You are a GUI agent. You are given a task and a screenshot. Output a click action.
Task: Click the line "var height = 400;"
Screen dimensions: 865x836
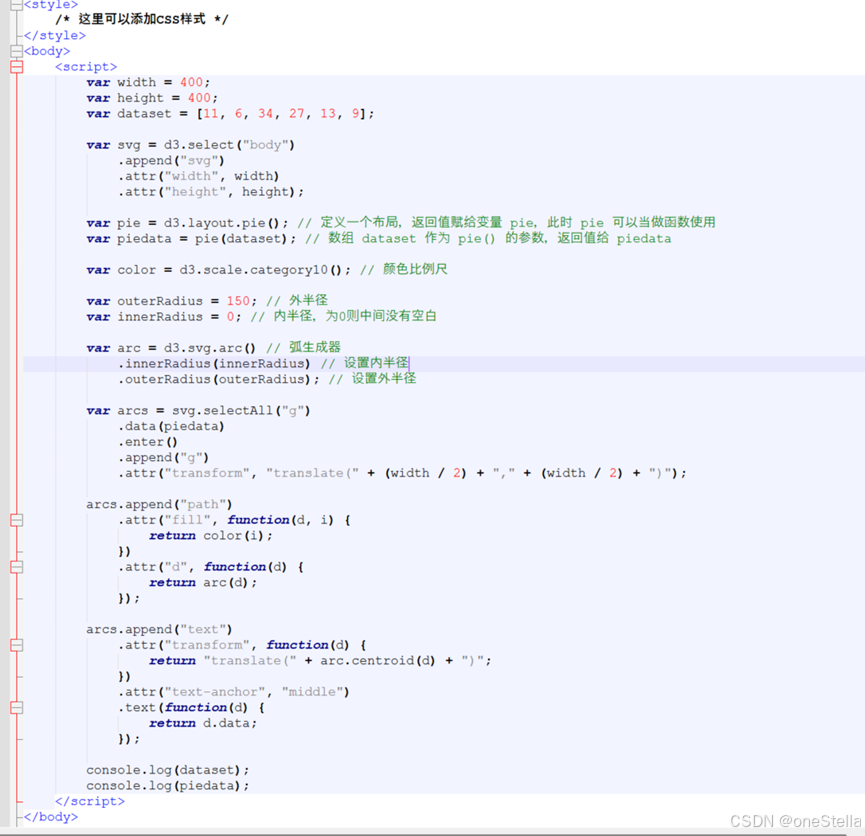click(152, 98)
